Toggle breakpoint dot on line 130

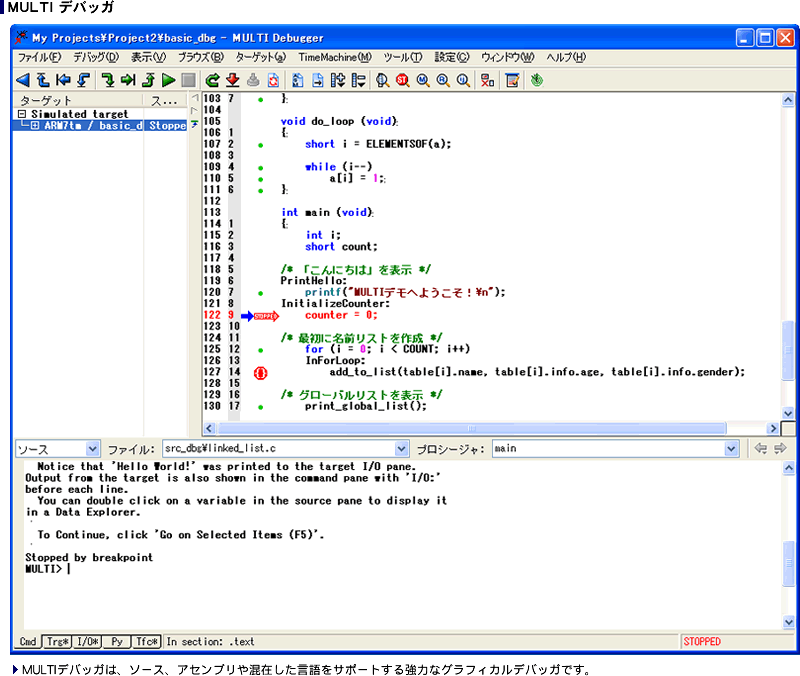261,407
